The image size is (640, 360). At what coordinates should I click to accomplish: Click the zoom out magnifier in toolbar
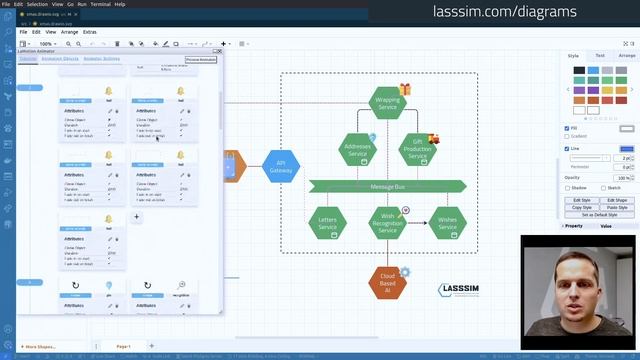(78, 44)
